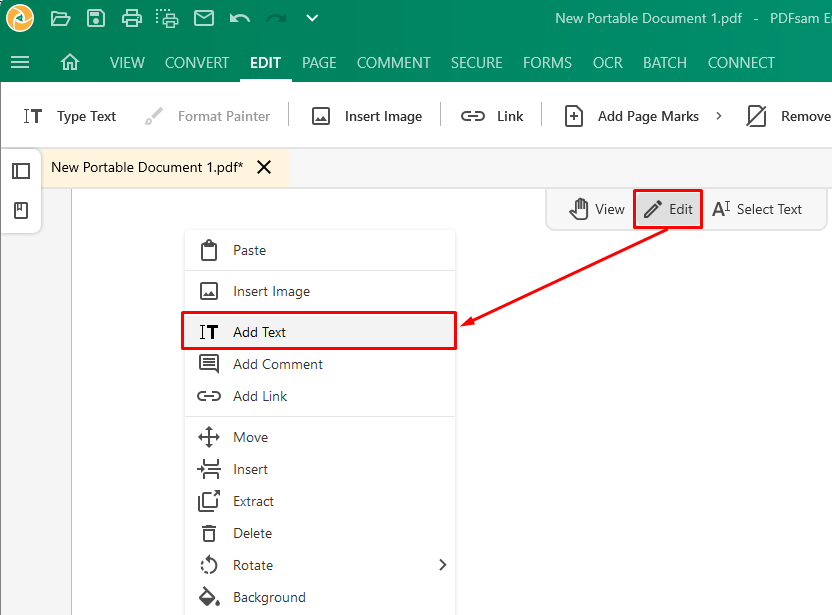Select Delete in the context menu
This screenshot has height=615, width=832.
(x=320, y=533)
